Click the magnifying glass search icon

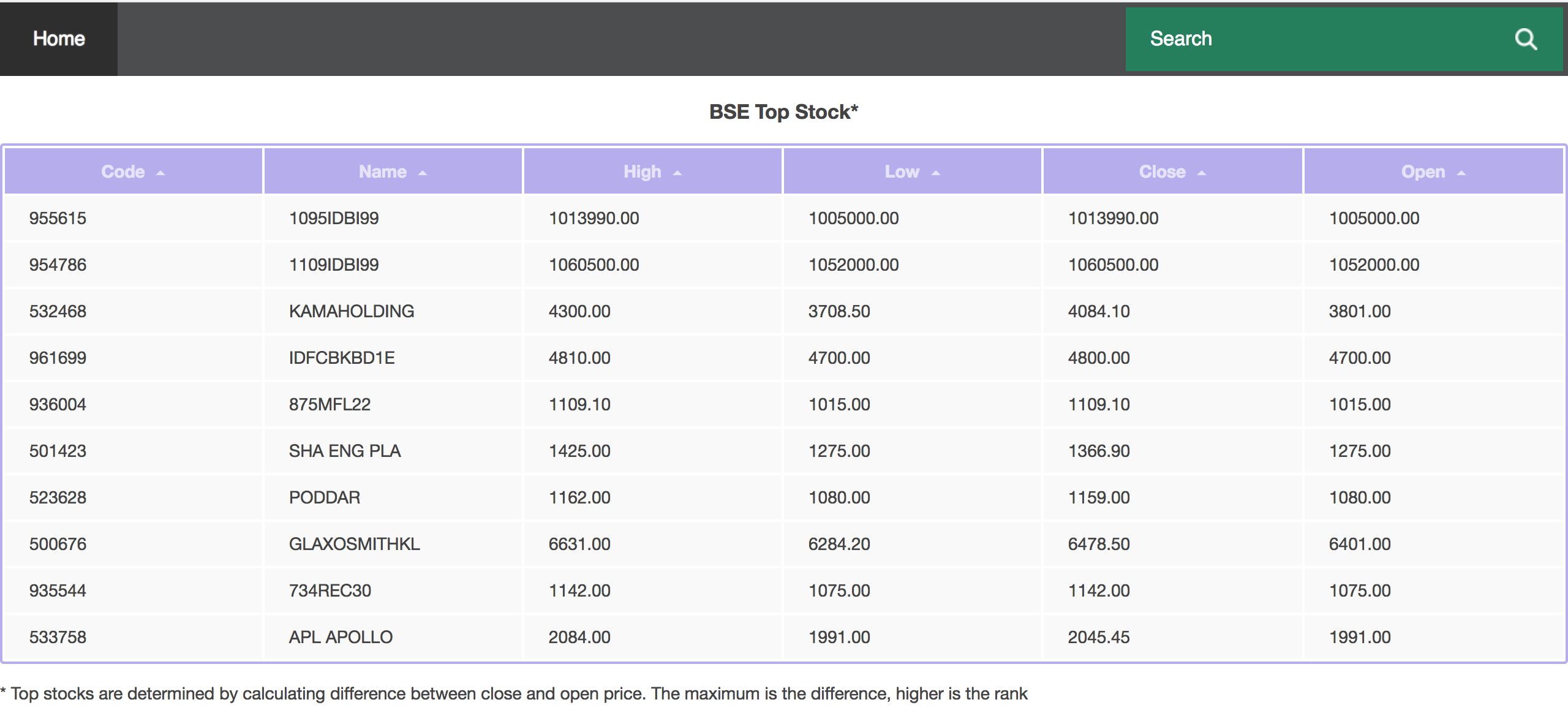pos(1526,39)
